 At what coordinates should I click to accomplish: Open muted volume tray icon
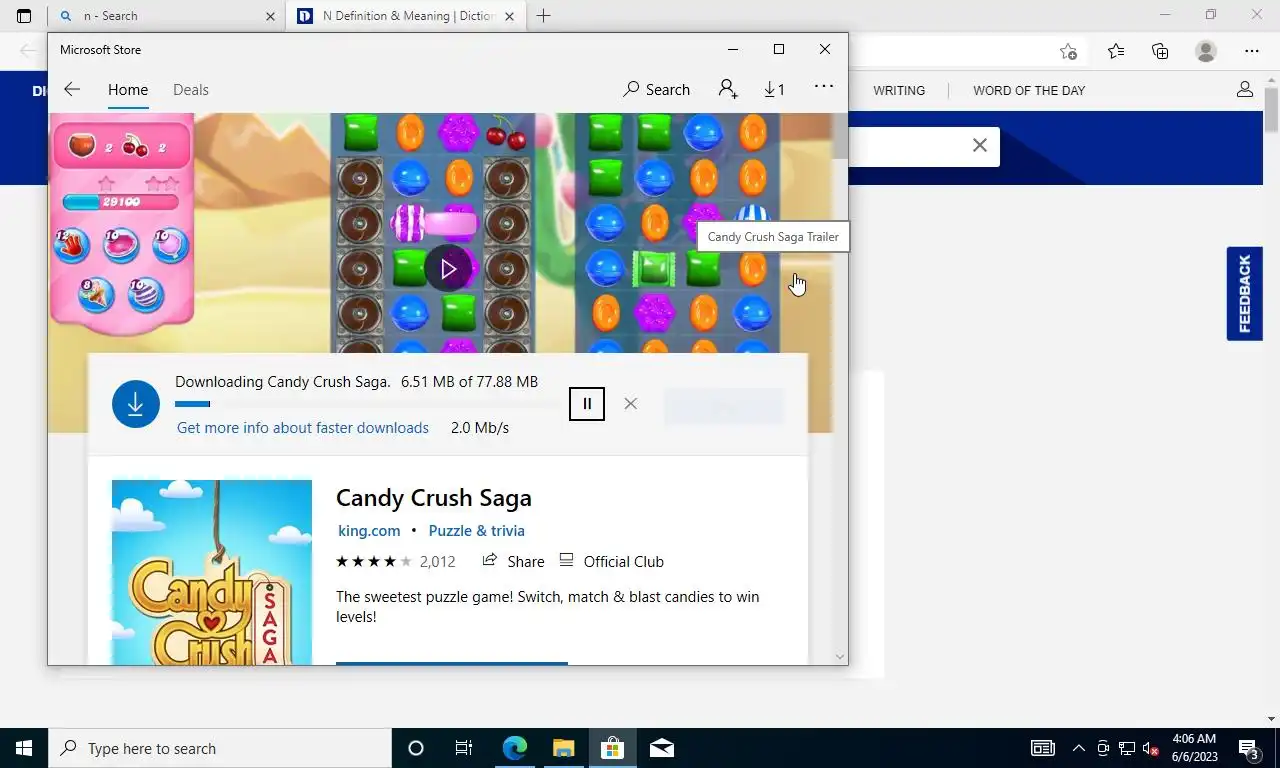click(x=1151, y=748)
